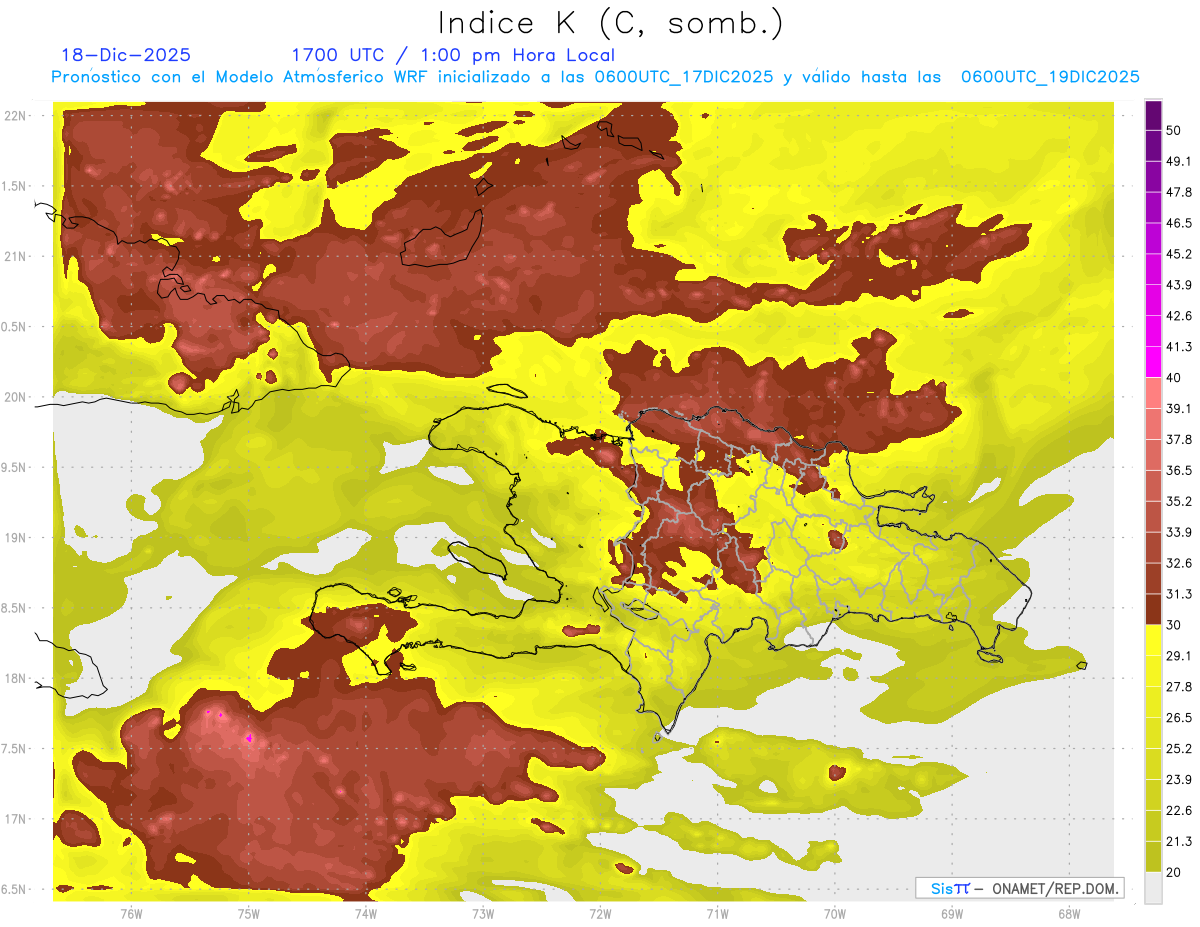
Task: Click the colorbar value '35.2'
Action: click(x=1179, y=502)
